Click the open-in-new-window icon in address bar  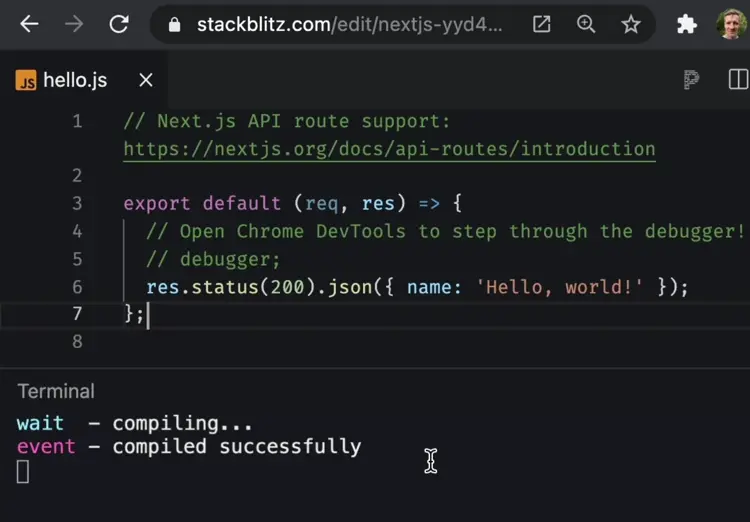click(541, 24)
